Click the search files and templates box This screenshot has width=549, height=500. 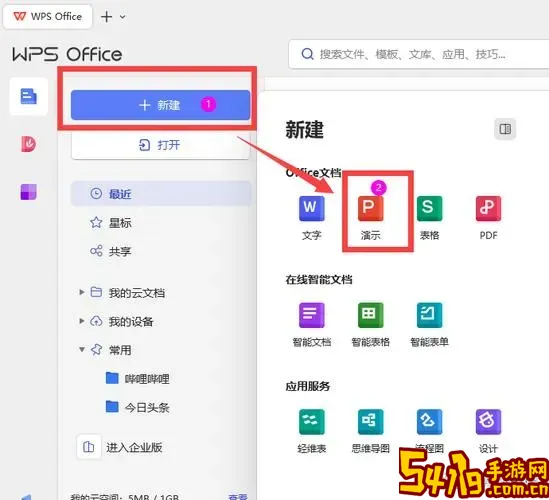tap(418, 54)
